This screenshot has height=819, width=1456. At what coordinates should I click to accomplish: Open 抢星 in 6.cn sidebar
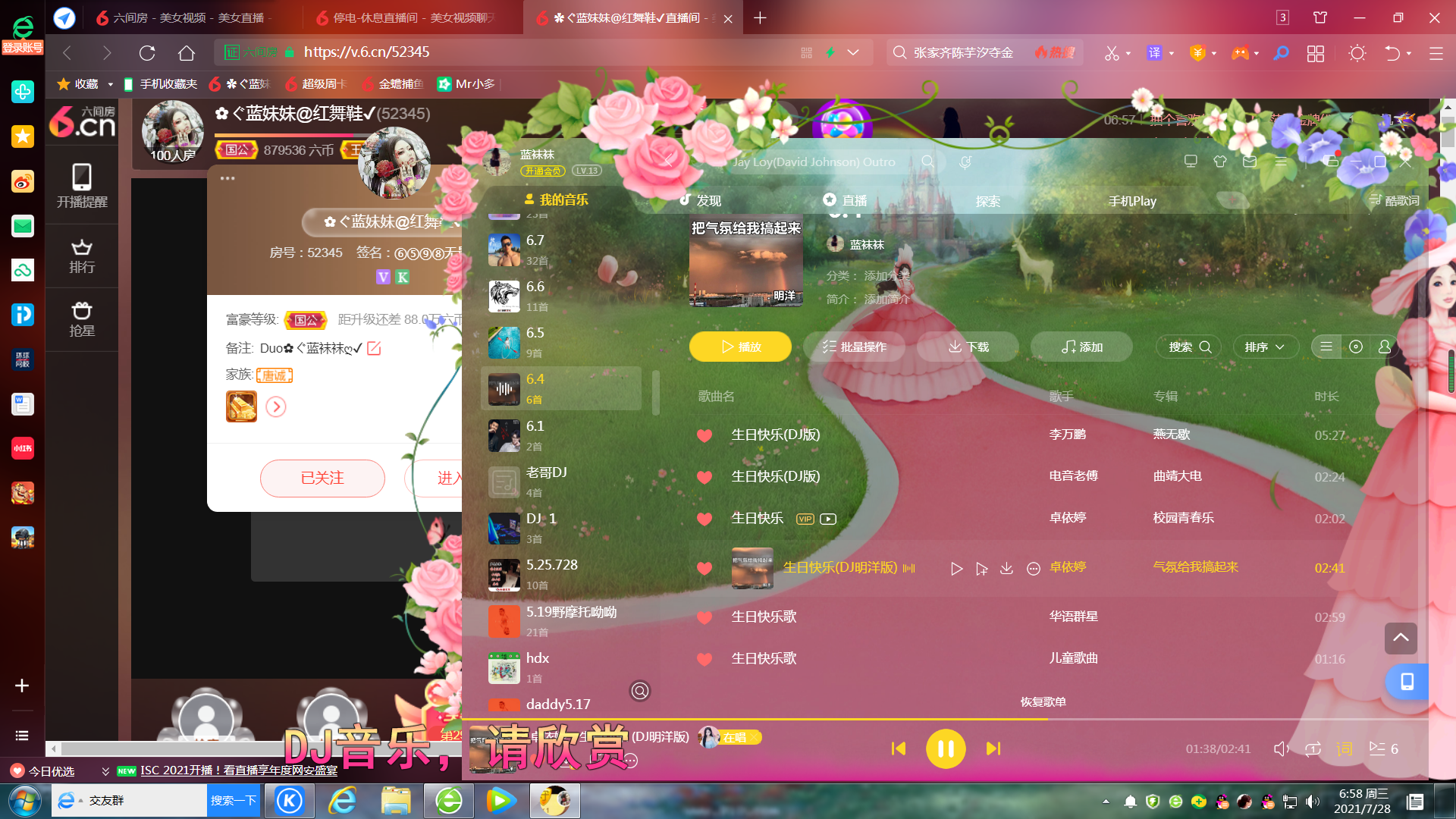click(82, 319)
